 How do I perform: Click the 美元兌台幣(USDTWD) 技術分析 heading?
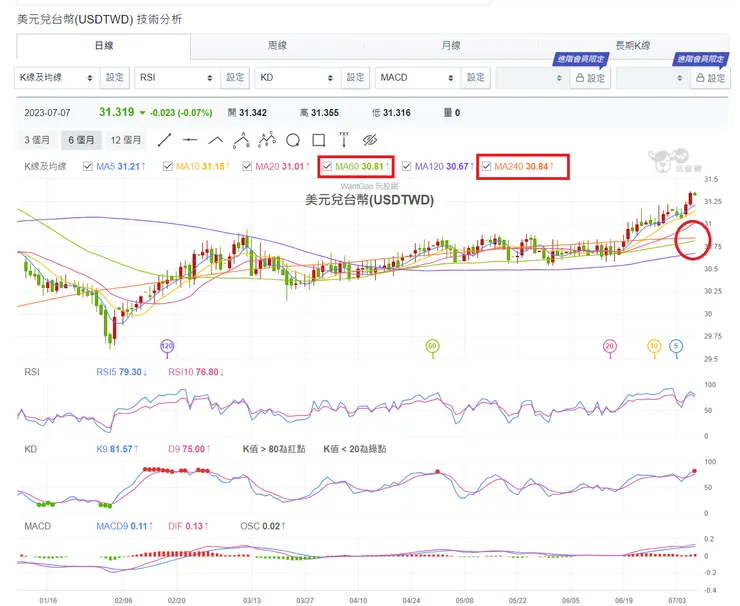pos(100,19)
